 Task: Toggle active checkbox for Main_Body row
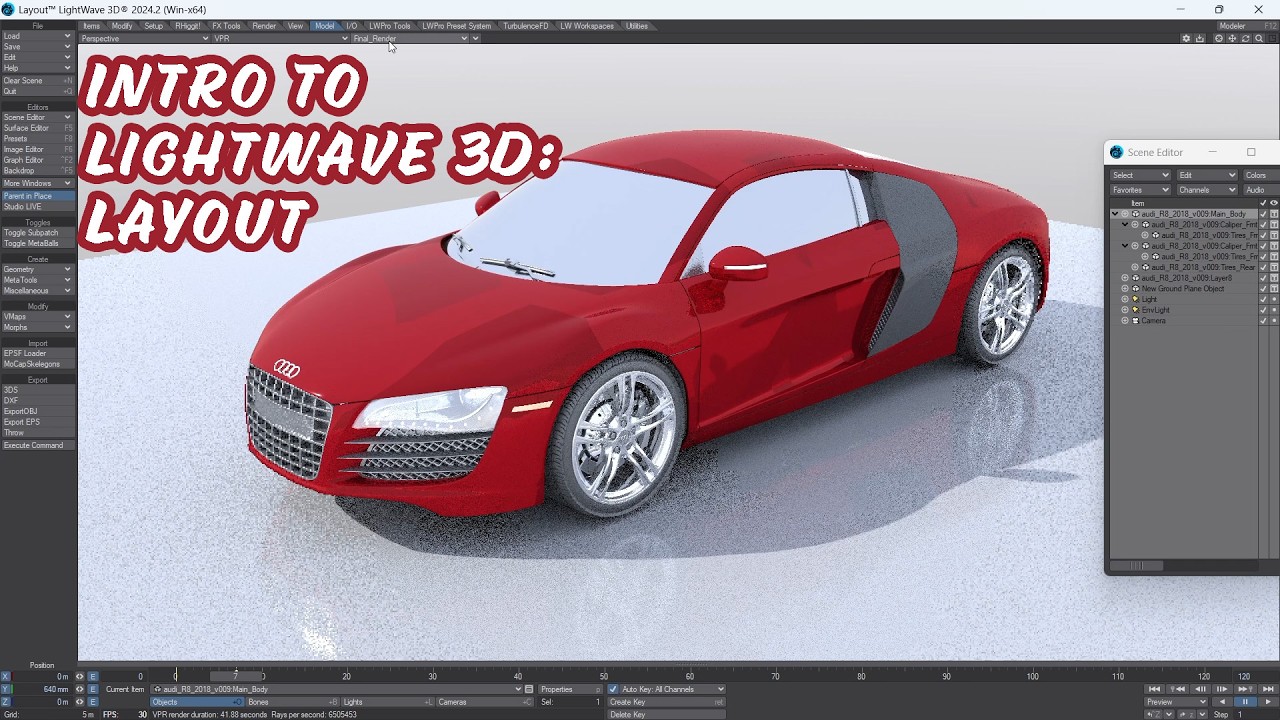tap(1263, 214)
